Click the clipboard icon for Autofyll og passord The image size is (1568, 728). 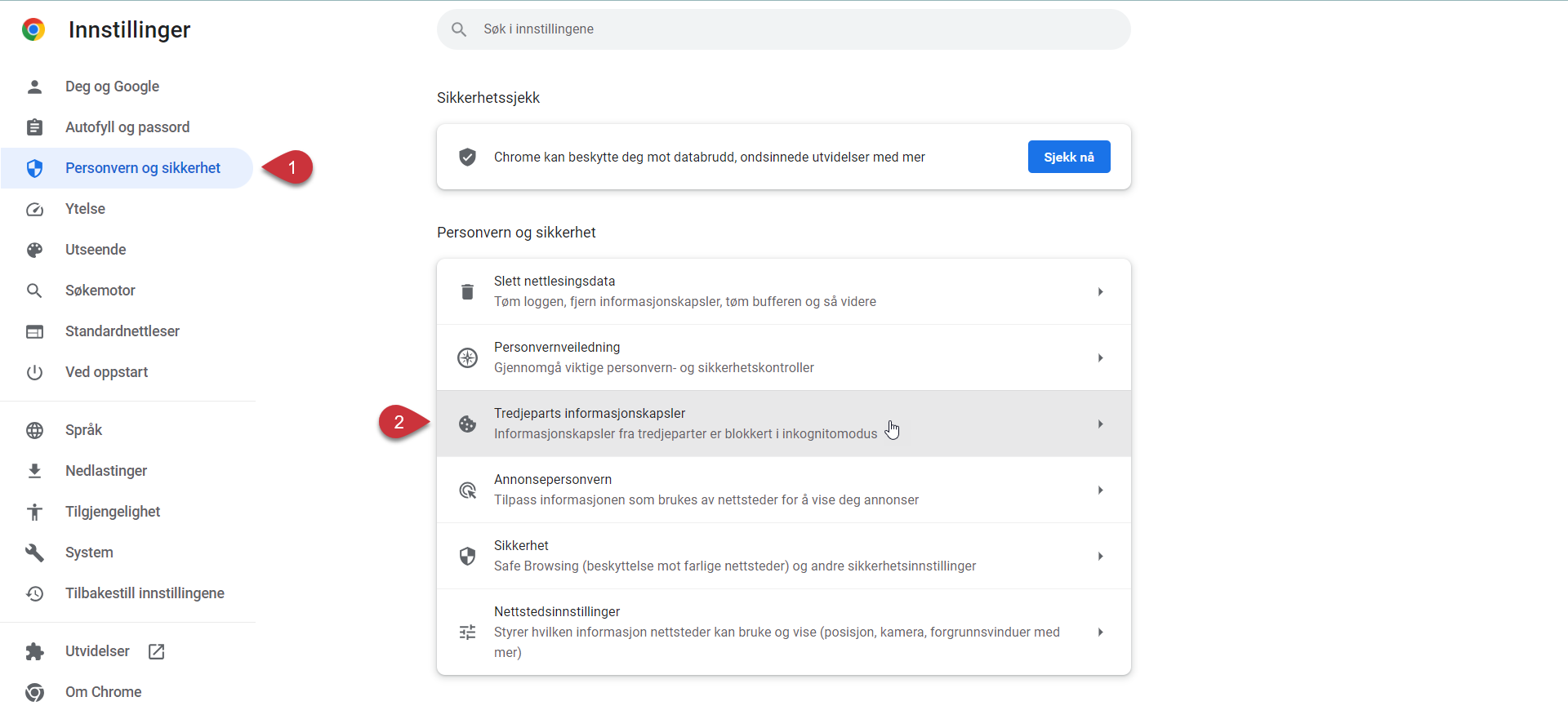[x=34, y=127]
